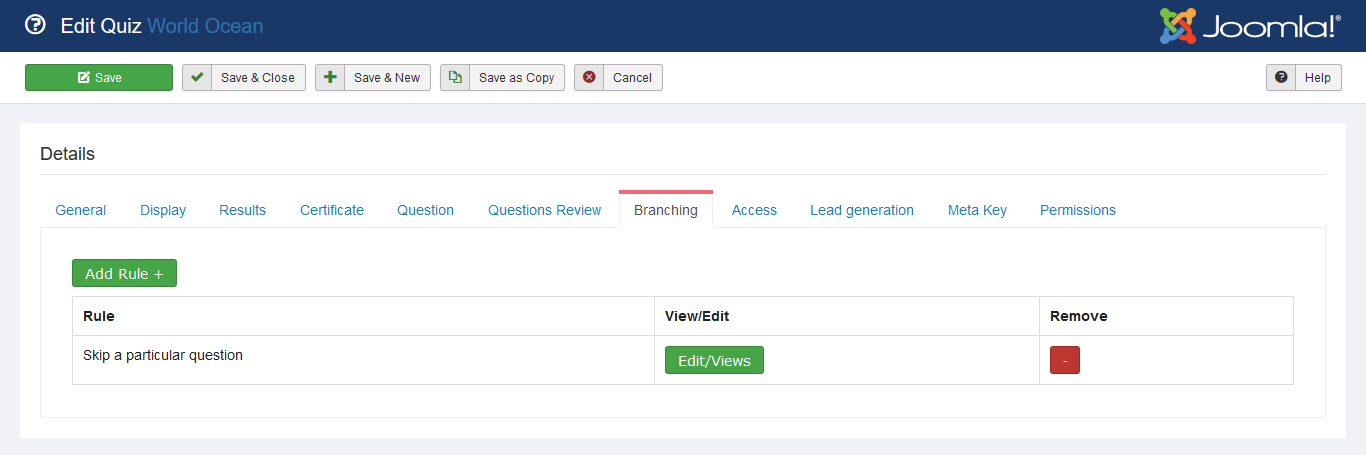
Task: Switch to Questions Review tab
Action: 545,210
